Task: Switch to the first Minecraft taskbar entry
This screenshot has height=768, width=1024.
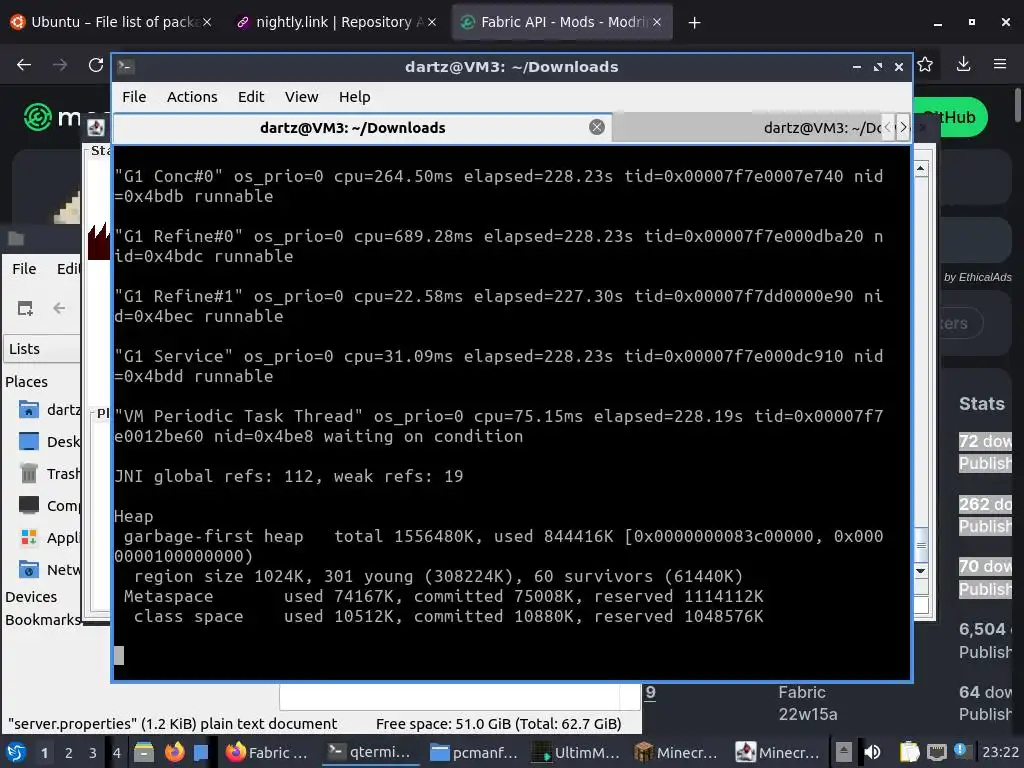Action: [x=678, y=752]
